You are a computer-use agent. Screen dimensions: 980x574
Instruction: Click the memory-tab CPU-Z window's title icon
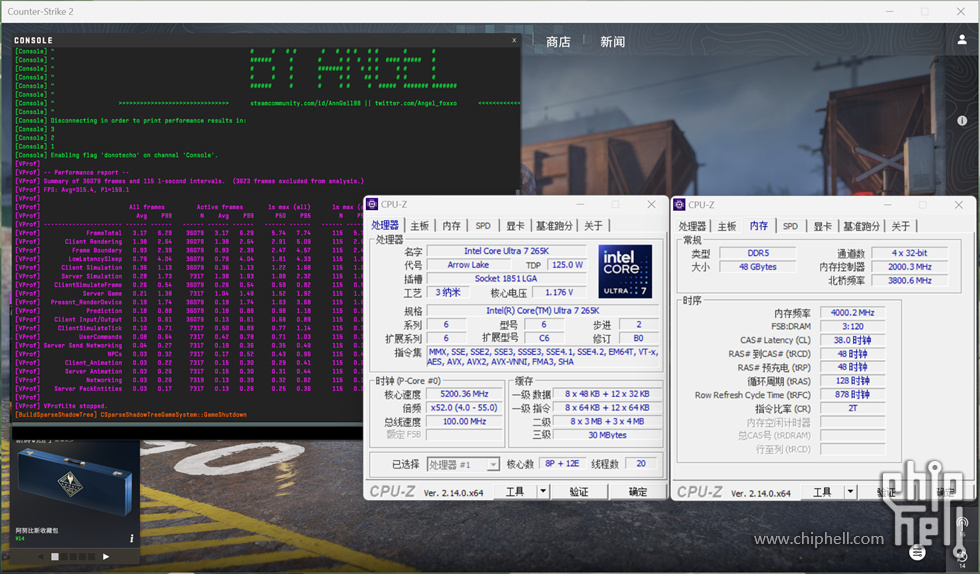[x=679, y=204]
